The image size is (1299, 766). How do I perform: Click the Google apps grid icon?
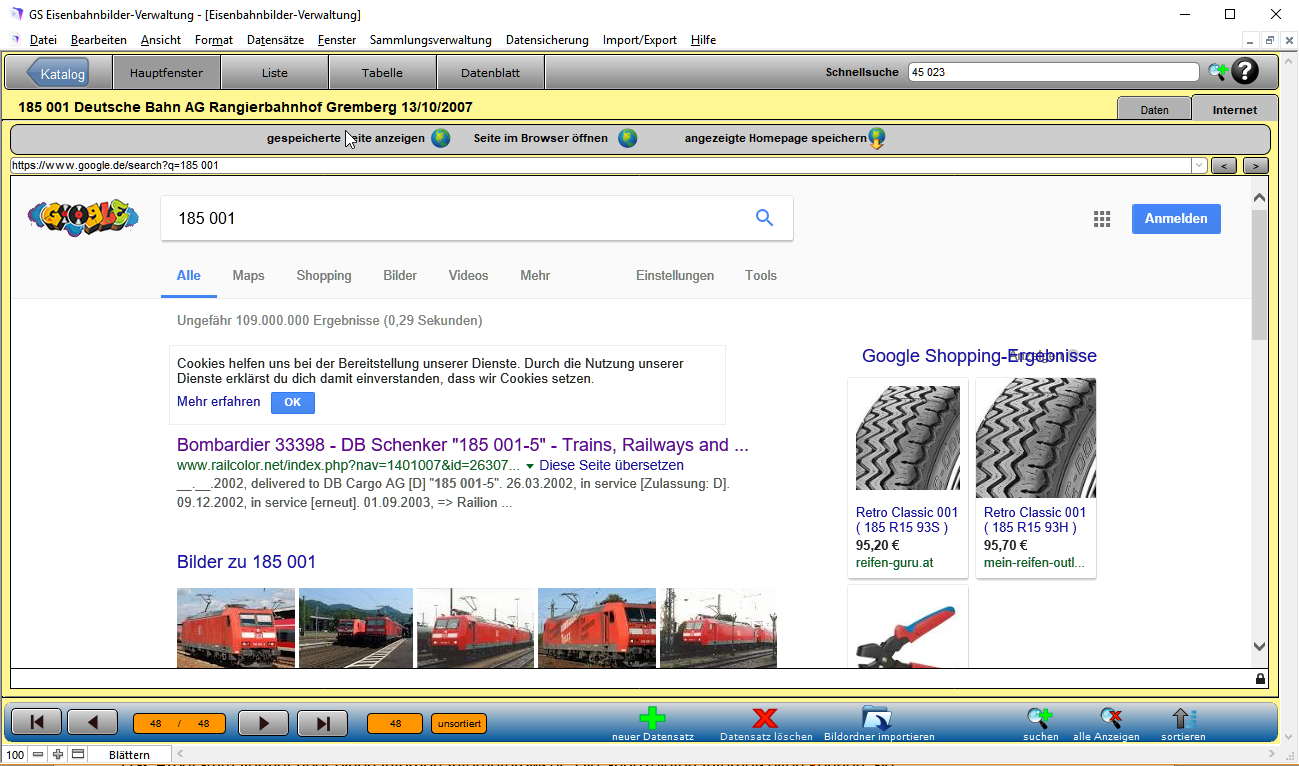[1102, 220]
